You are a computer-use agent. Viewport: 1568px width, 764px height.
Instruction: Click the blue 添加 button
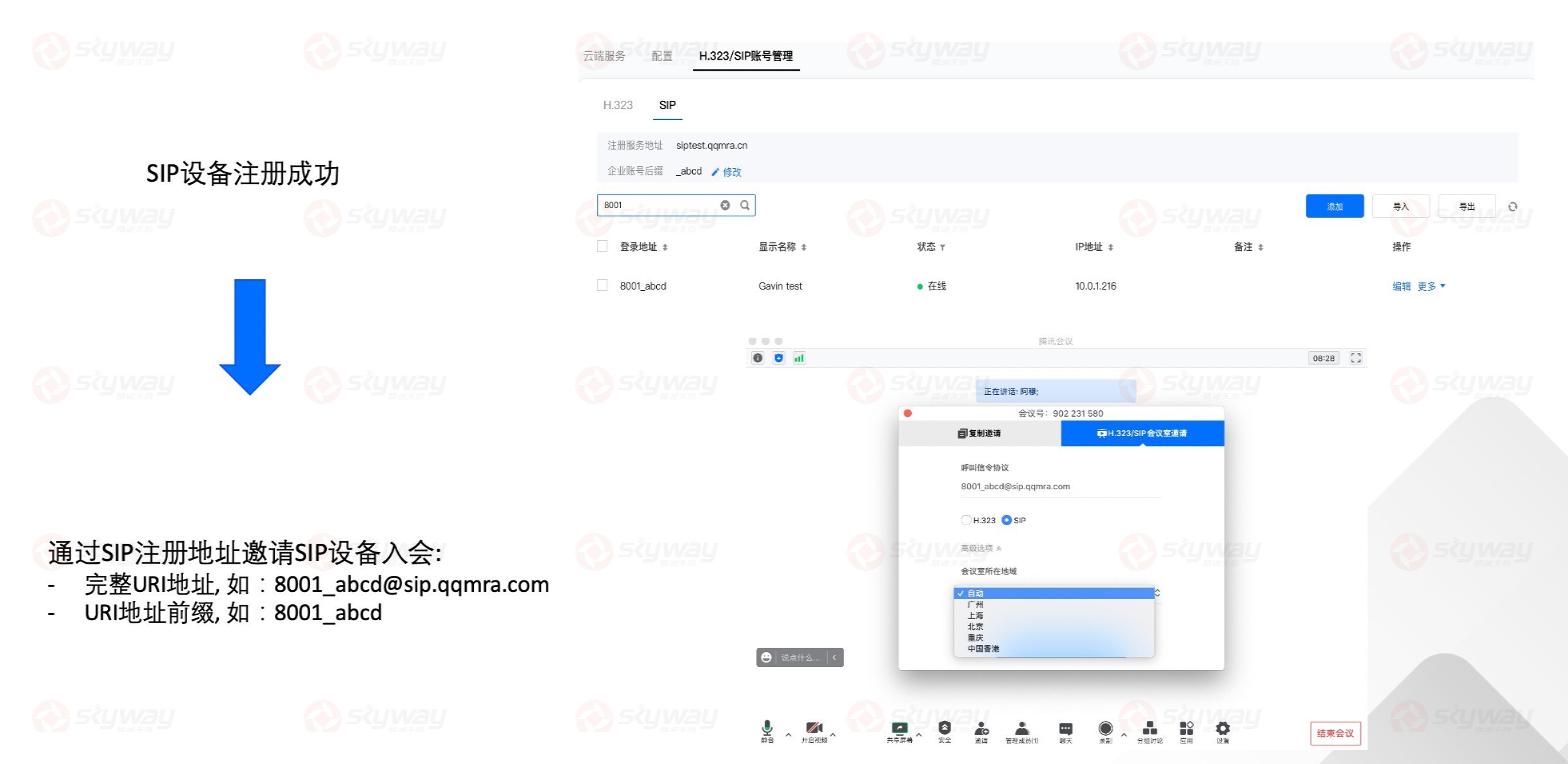pyautogui.click(x=1334, y=206)
